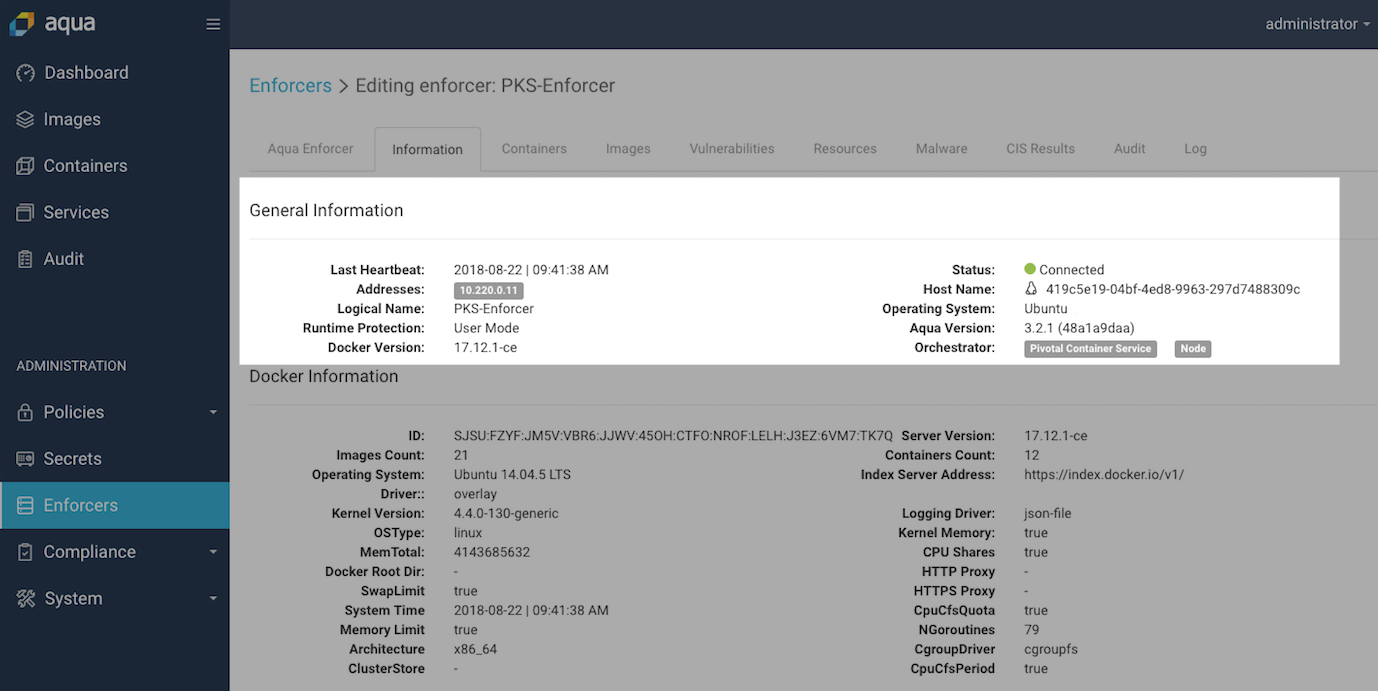The height and width of the screenshot is (691, 1378).
Task: Switch to the Aqua Enforcer tab
Action: tap(310, 148)
